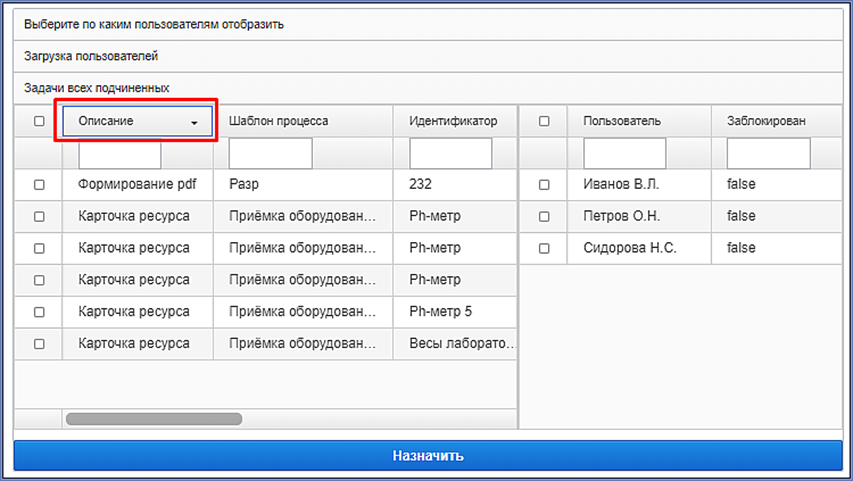The width and height of the screenshot is (853, 481).
Task: Check the select-all checkbox in the users table header
Action: pyautogui.click(x=544, y=121)
